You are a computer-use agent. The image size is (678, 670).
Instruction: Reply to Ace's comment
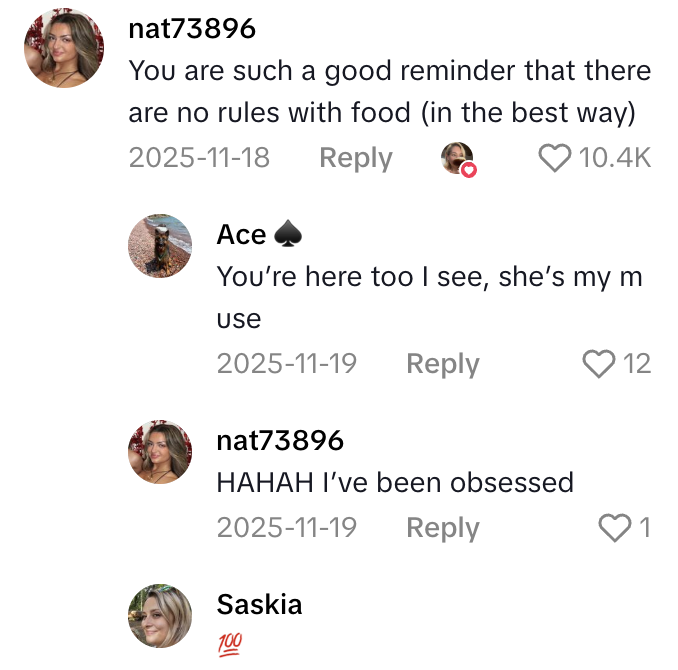(442, 364)
